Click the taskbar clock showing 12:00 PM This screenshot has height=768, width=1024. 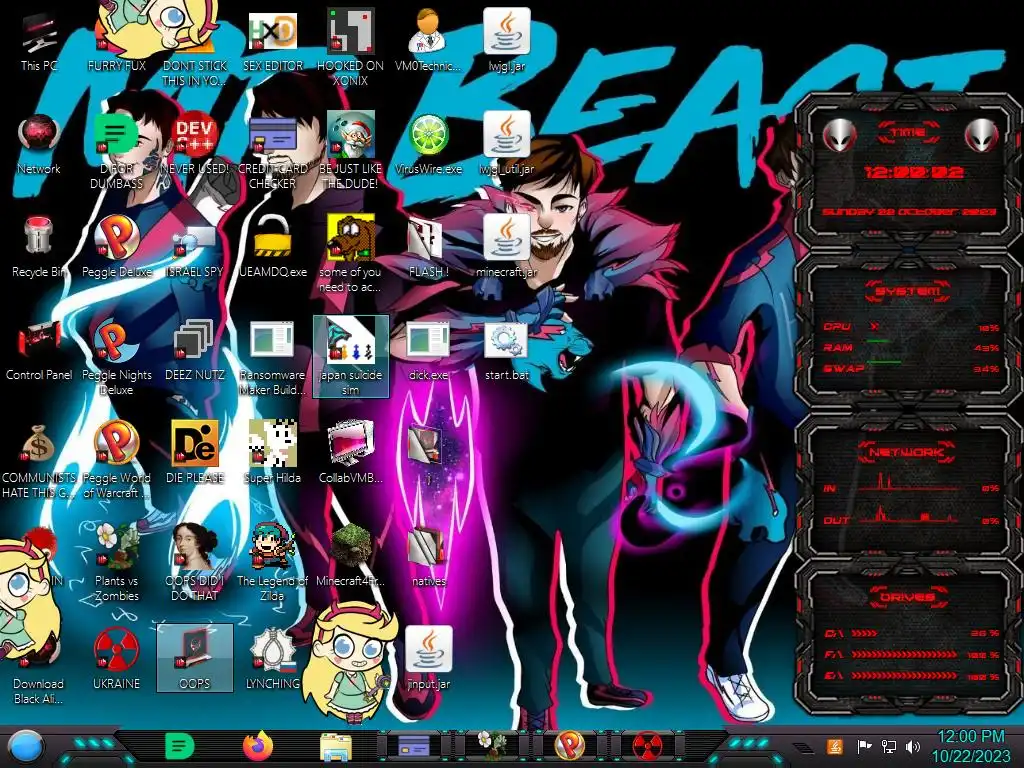click(970, 746)
